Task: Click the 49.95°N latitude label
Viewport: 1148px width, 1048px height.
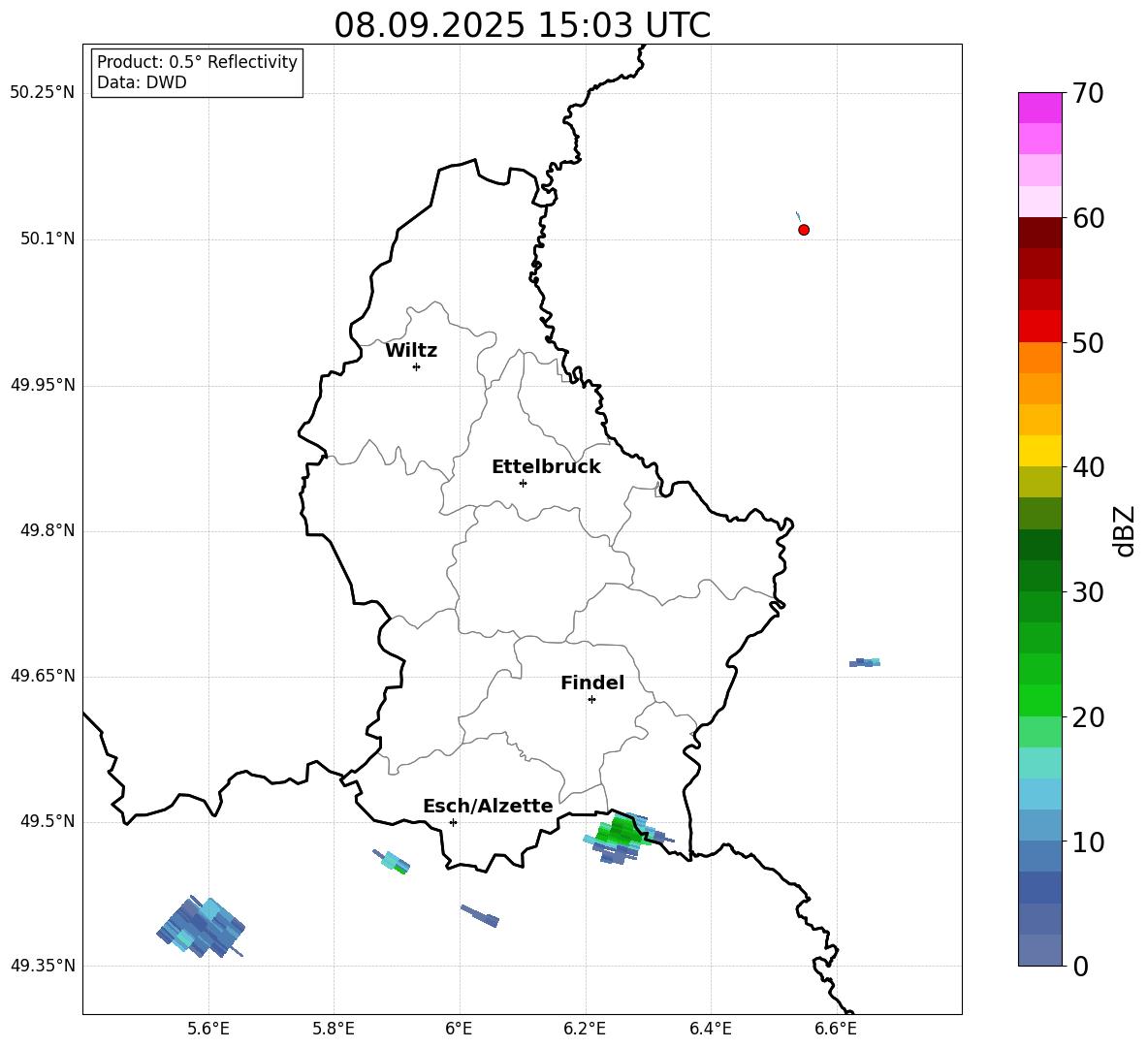Action: coord(42,384)
